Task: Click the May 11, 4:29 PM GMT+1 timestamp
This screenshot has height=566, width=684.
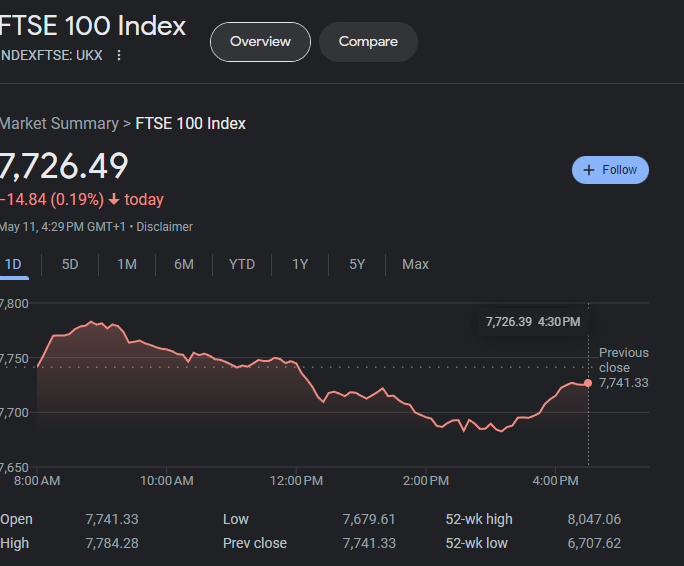Action: (x=62, y=227)
